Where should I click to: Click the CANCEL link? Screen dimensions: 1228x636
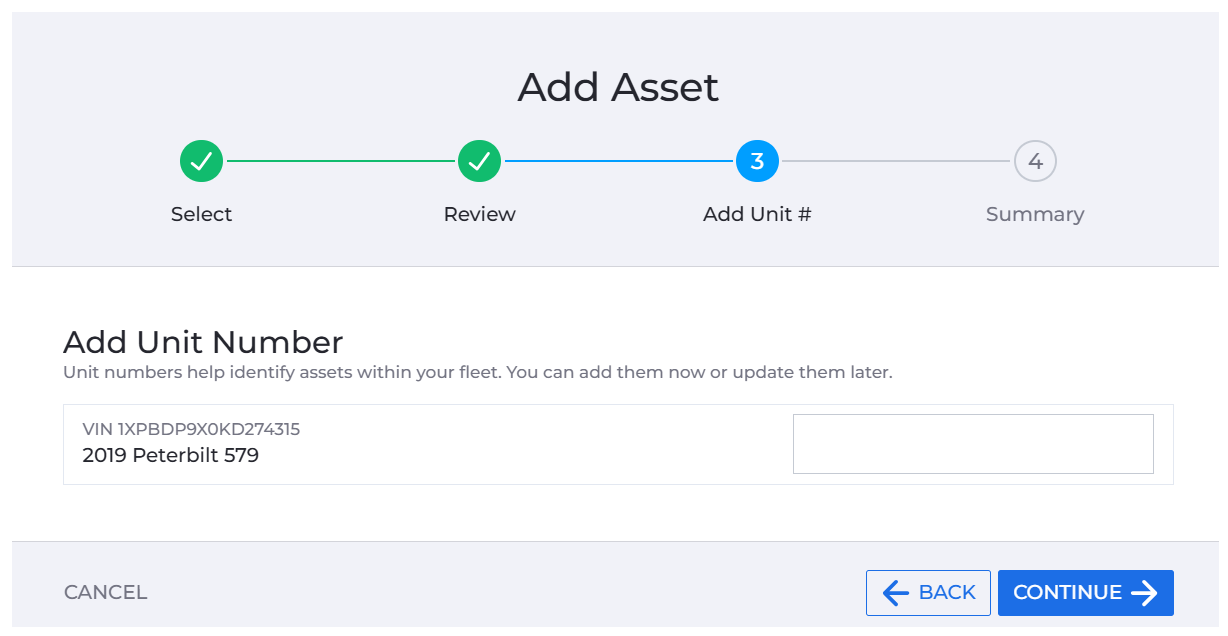(106, 592)
